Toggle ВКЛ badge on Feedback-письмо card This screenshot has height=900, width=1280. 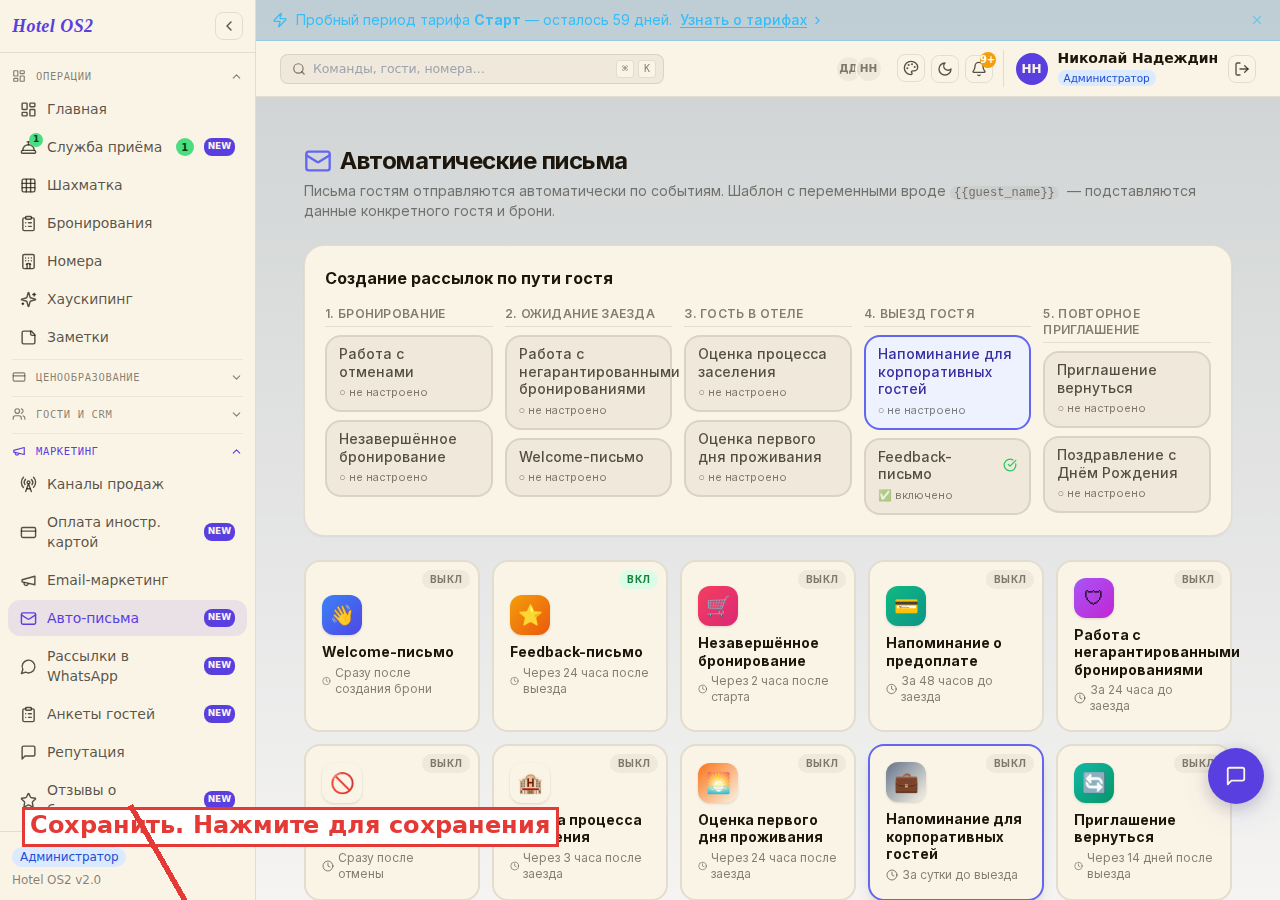pos(638,579)
